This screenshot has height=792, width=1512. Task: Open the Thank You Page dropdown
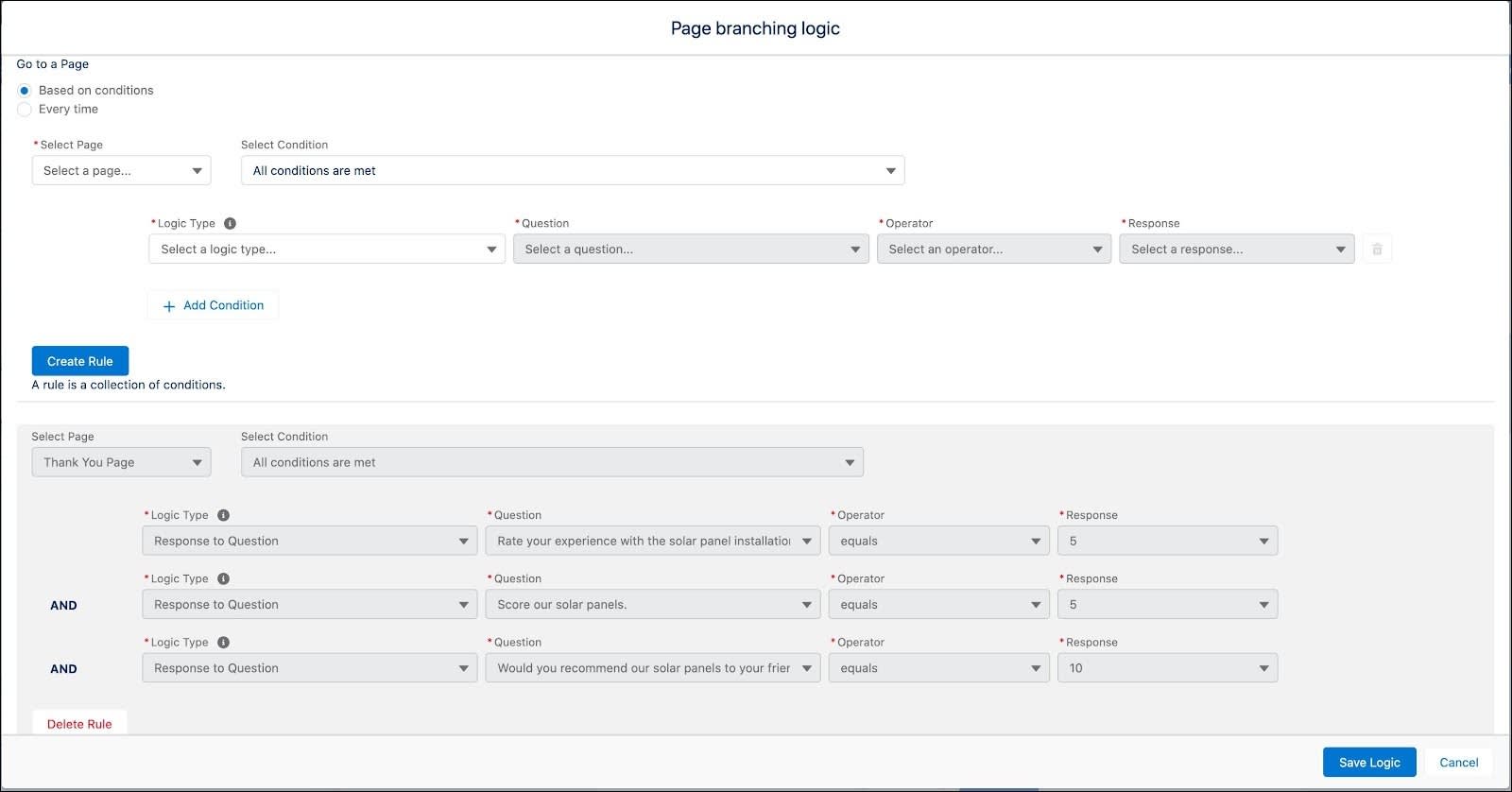click(121, 462)
